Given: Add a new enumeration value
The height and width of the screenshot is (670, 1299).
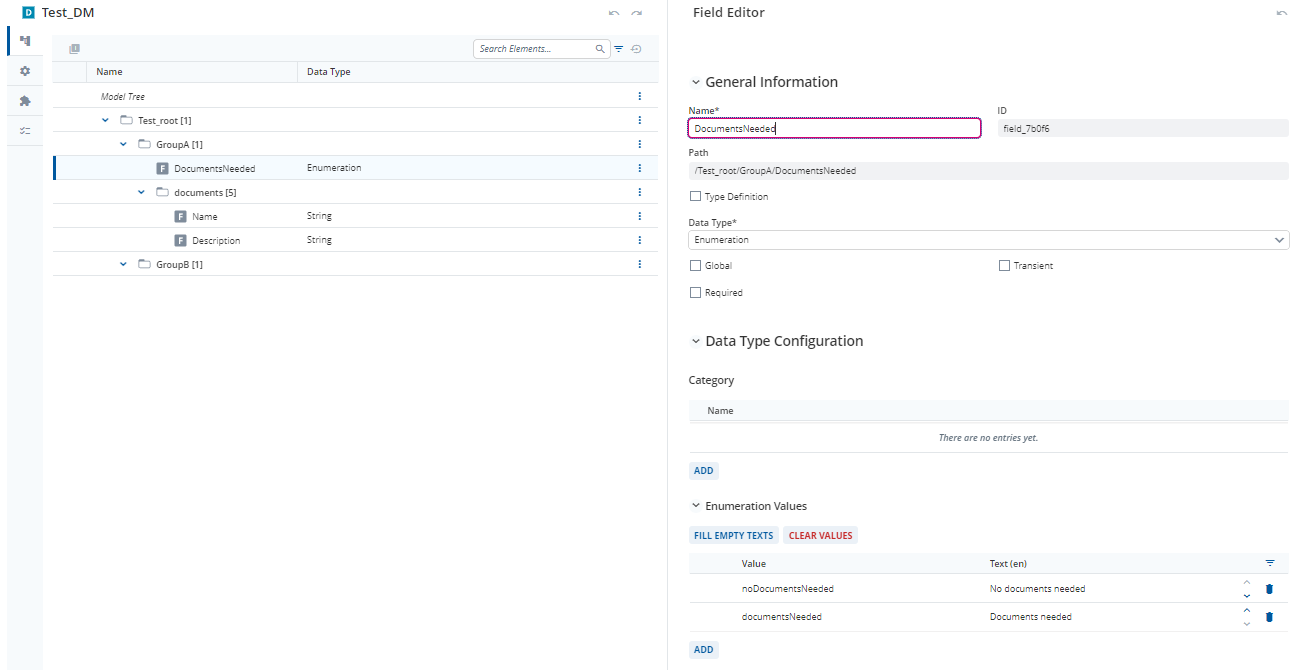Looking at the screenshot, I should [704, 650].
